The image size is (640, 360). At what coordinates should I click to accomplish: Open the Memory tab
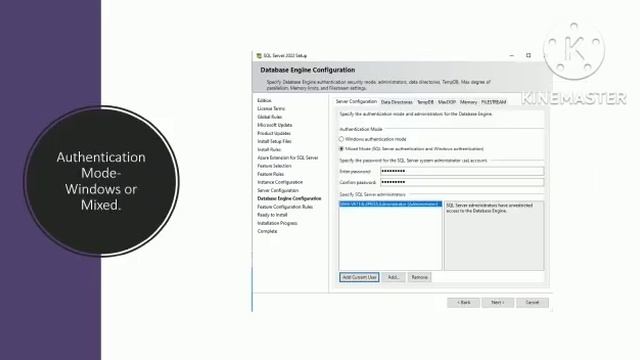pyautogui.click(x=468, y=102)
